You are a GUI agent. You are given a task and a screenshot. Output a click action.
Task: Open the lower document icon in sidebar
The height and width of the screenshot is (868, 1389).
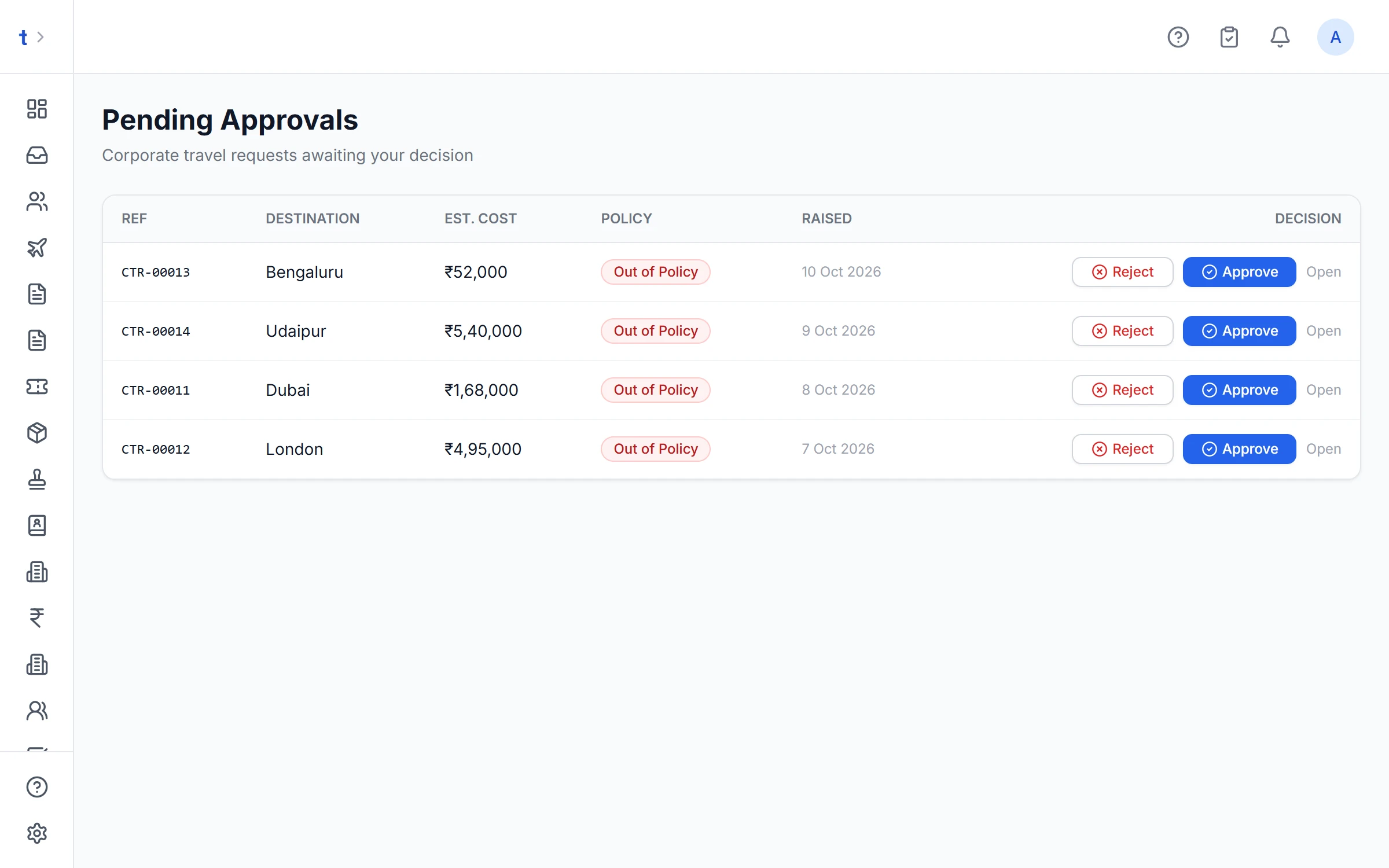(x=36, y=340)
